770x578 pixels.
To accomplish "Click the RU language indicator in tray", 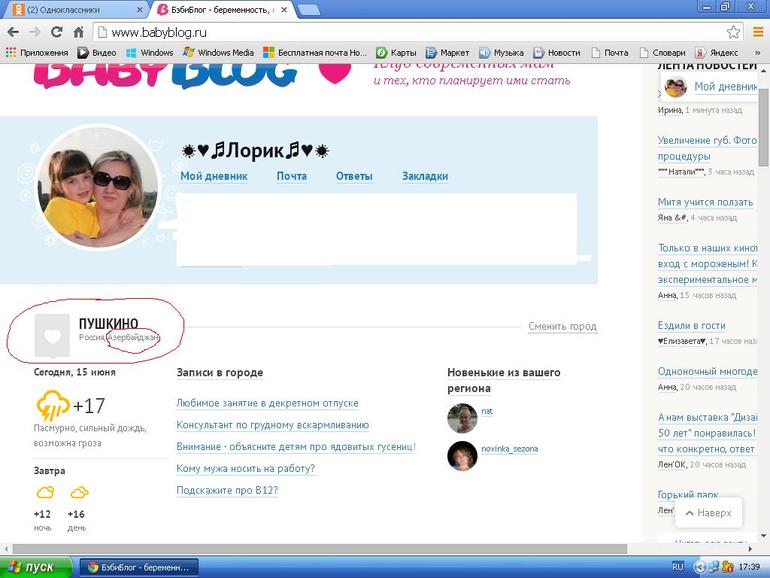I will (x=678, y=567).
